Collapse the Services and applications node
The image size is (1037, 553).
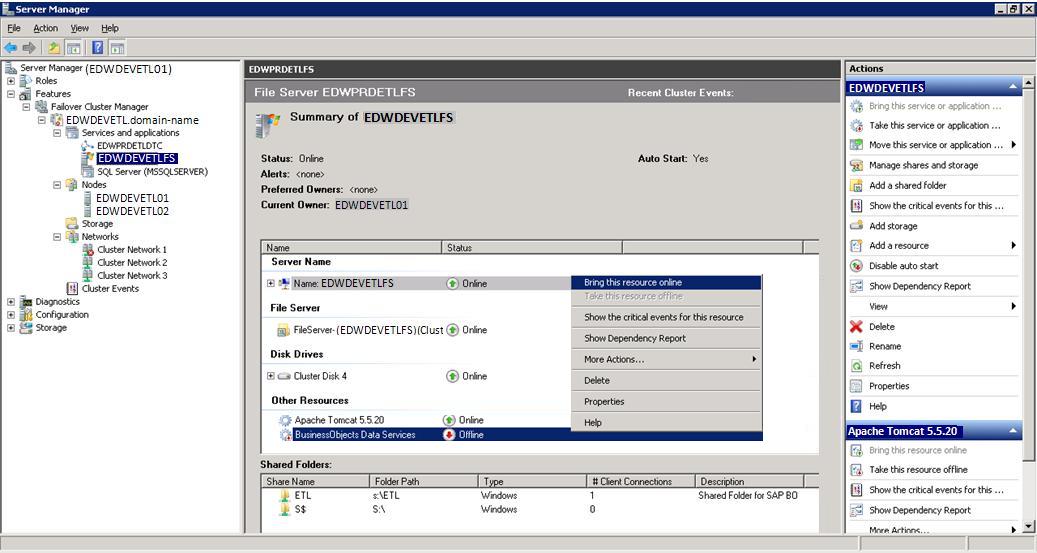[x=57, y=133]
